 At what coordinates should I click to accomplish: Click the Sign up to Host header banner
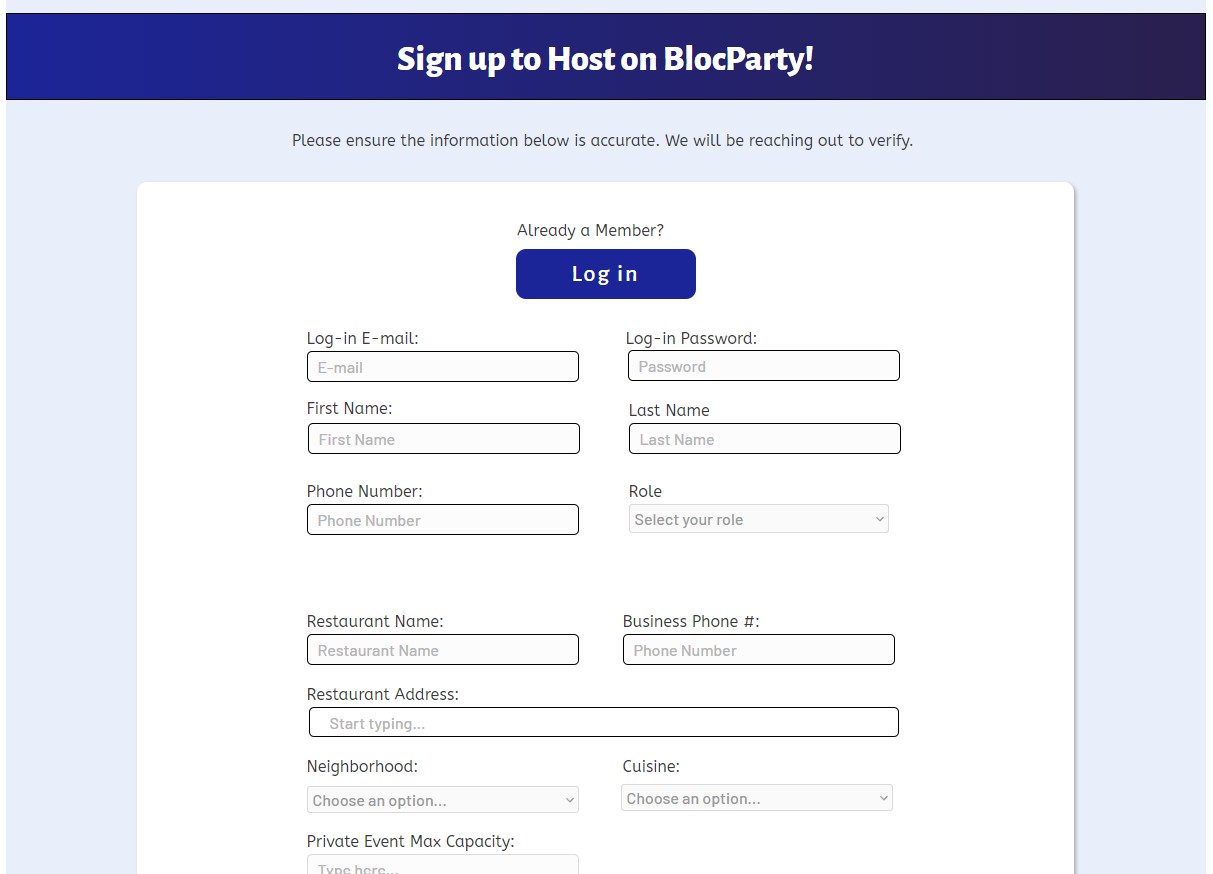point(606,57)
